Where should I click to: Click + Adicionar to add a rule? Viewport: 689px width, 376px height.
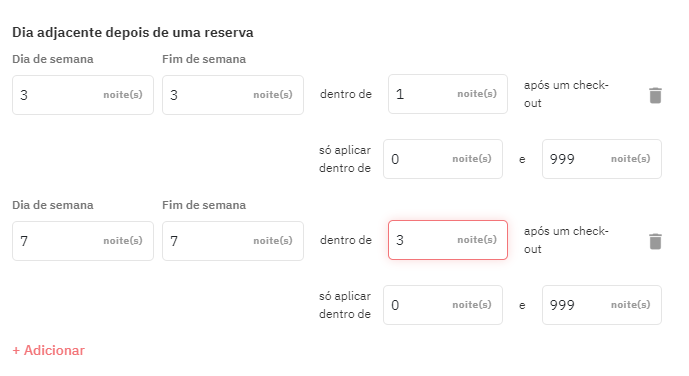48,350
